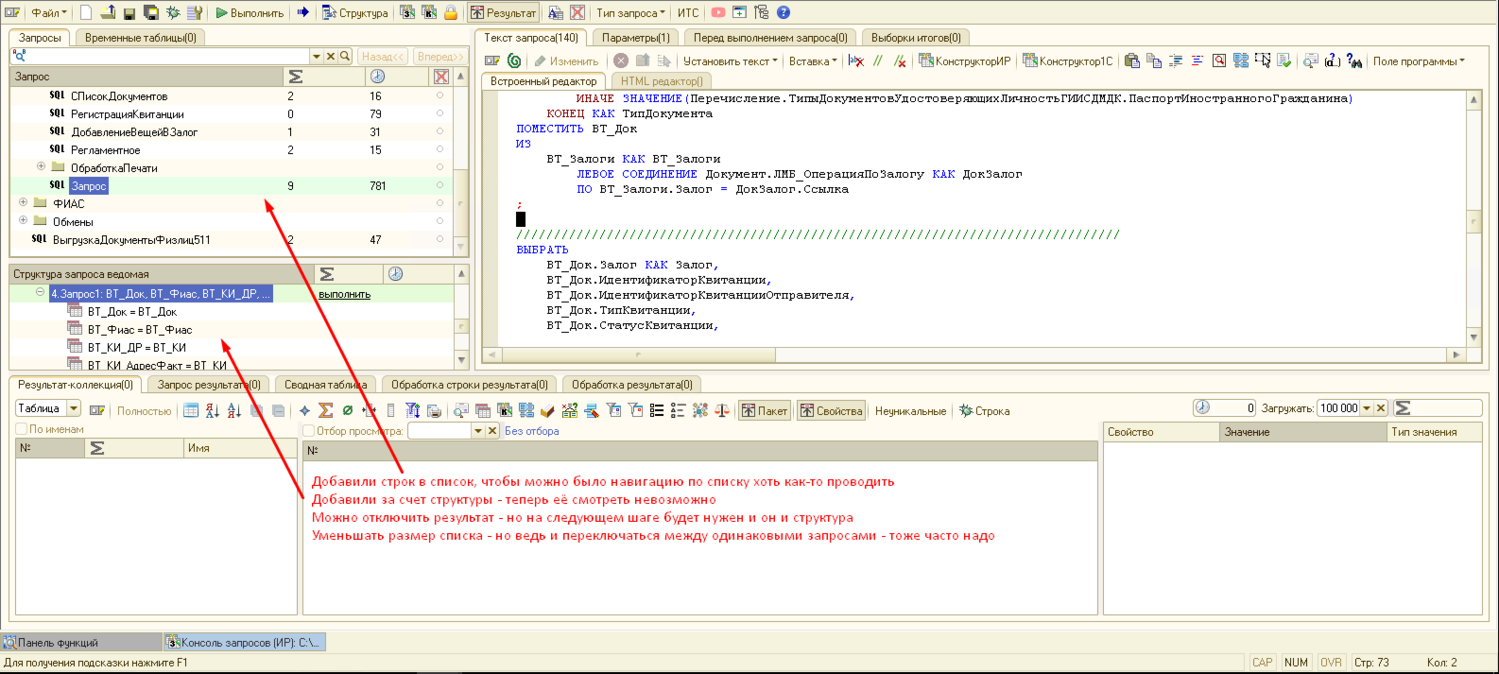Click the blue help question mark icon

point(783,13)
